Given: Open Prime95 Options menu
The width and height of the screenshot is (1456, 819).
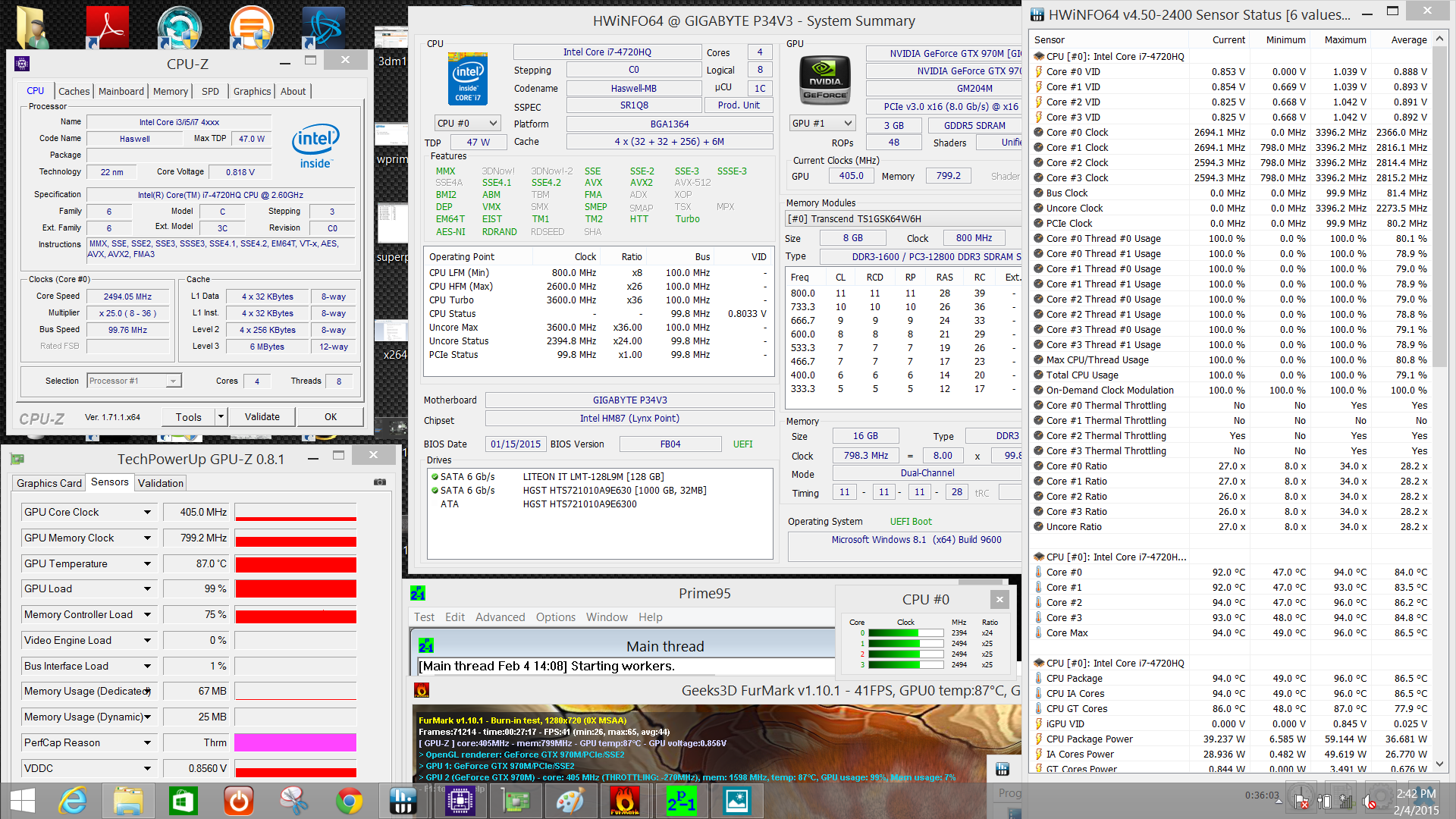Looking at the screenshot, I should tap(556, 617).
